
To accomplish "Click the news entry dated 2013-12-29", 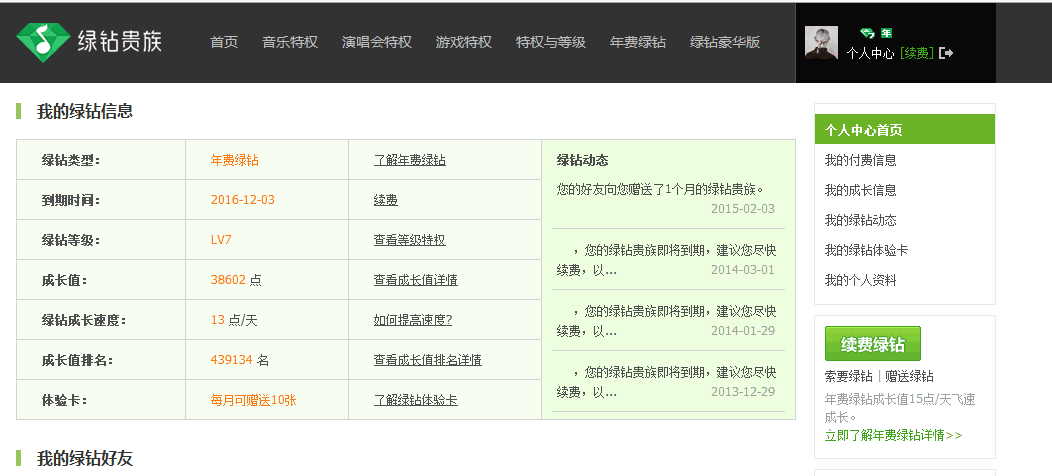I will 666,381.
